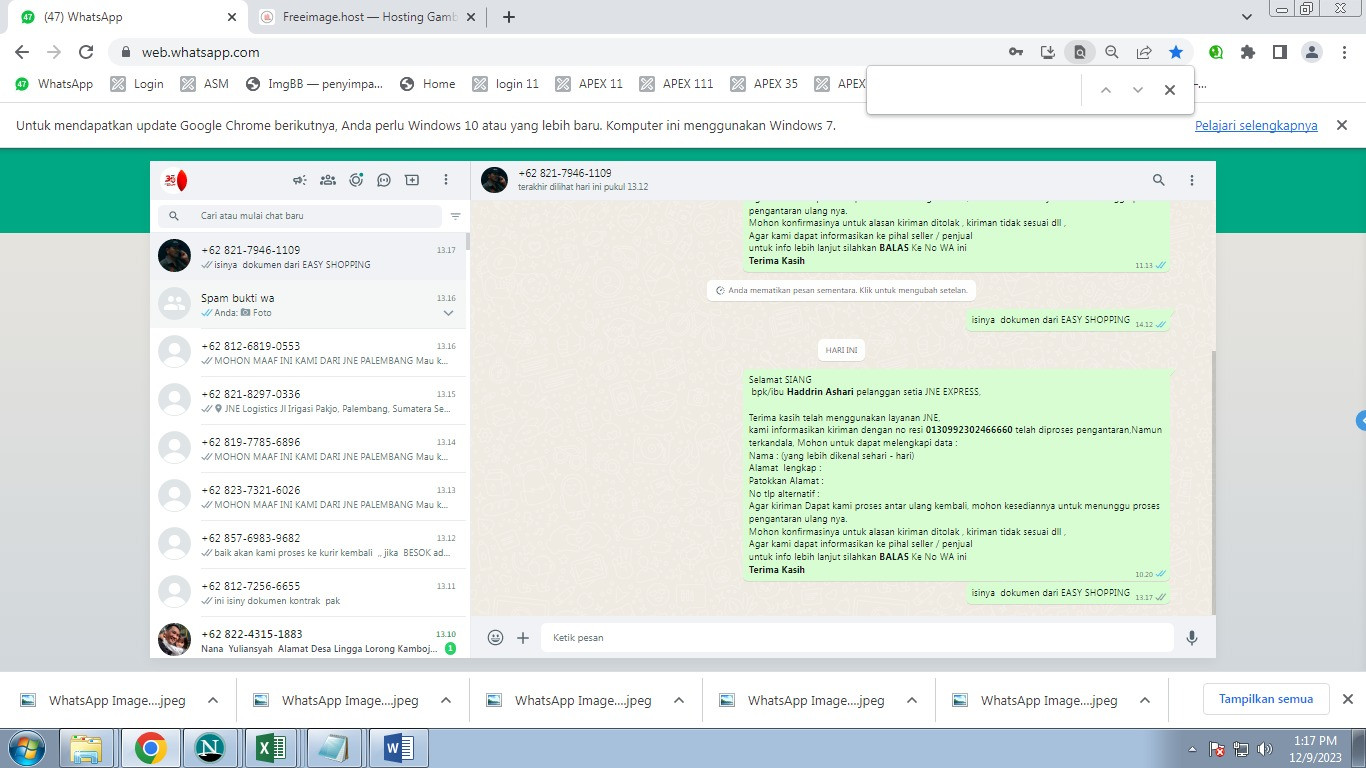The width and height of the screenshot is (1366, 768).
Task: Open the channel chat bubble icon
Action: pyautogui.click(x=384, y=180)
